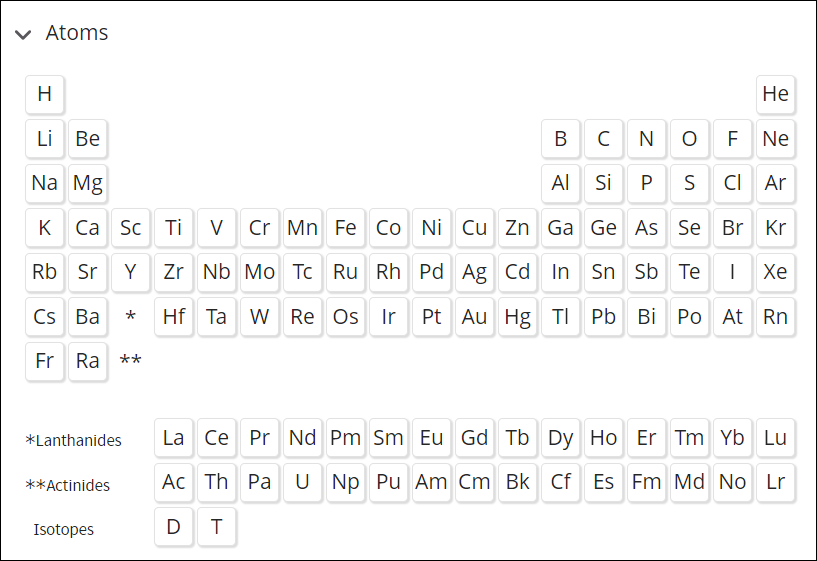817x561 pixels.
Task: Select the Tungsten W atom button
Action: click(259, 317)
